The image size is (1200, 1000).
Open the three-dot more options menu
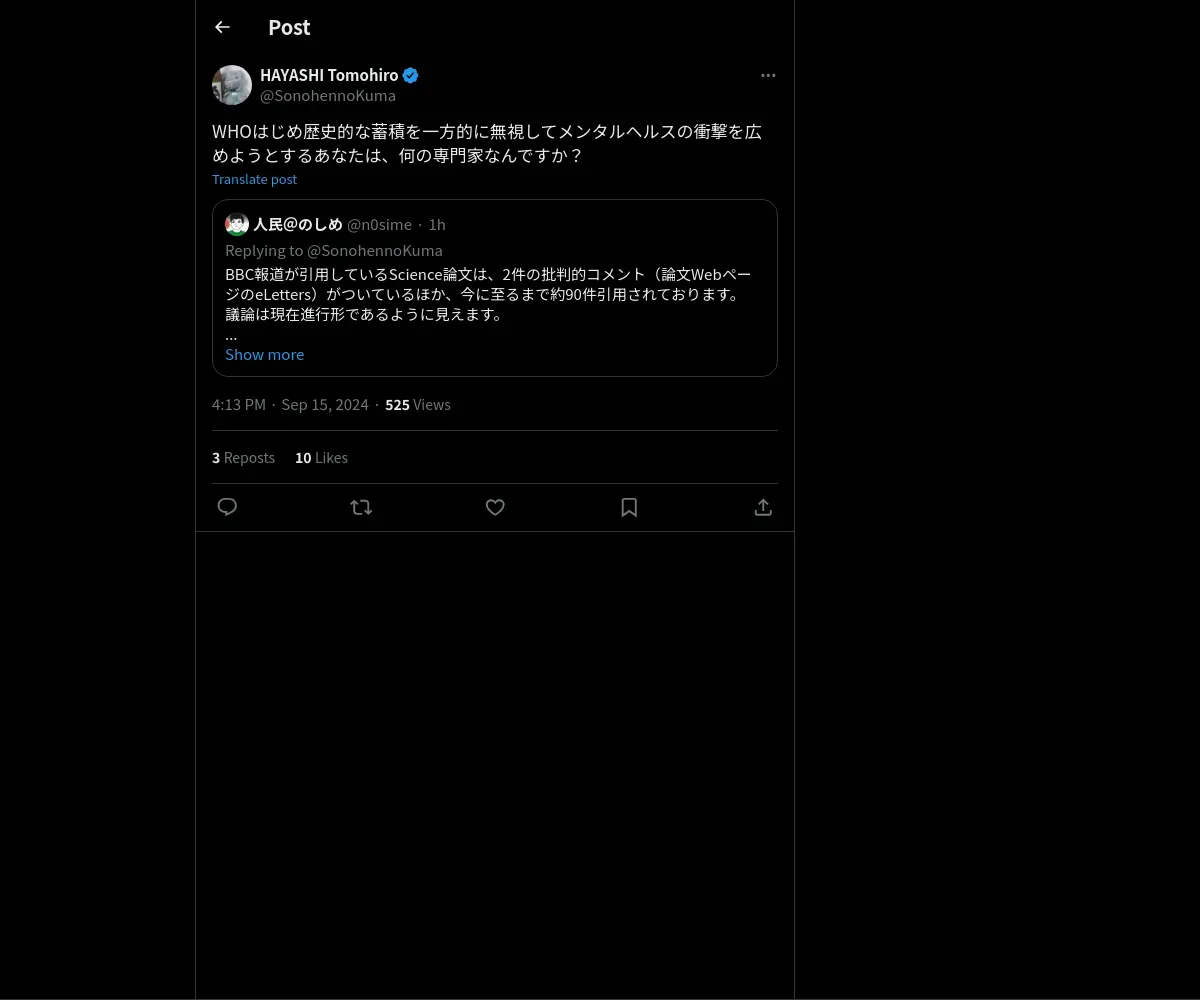pos(768,75)
